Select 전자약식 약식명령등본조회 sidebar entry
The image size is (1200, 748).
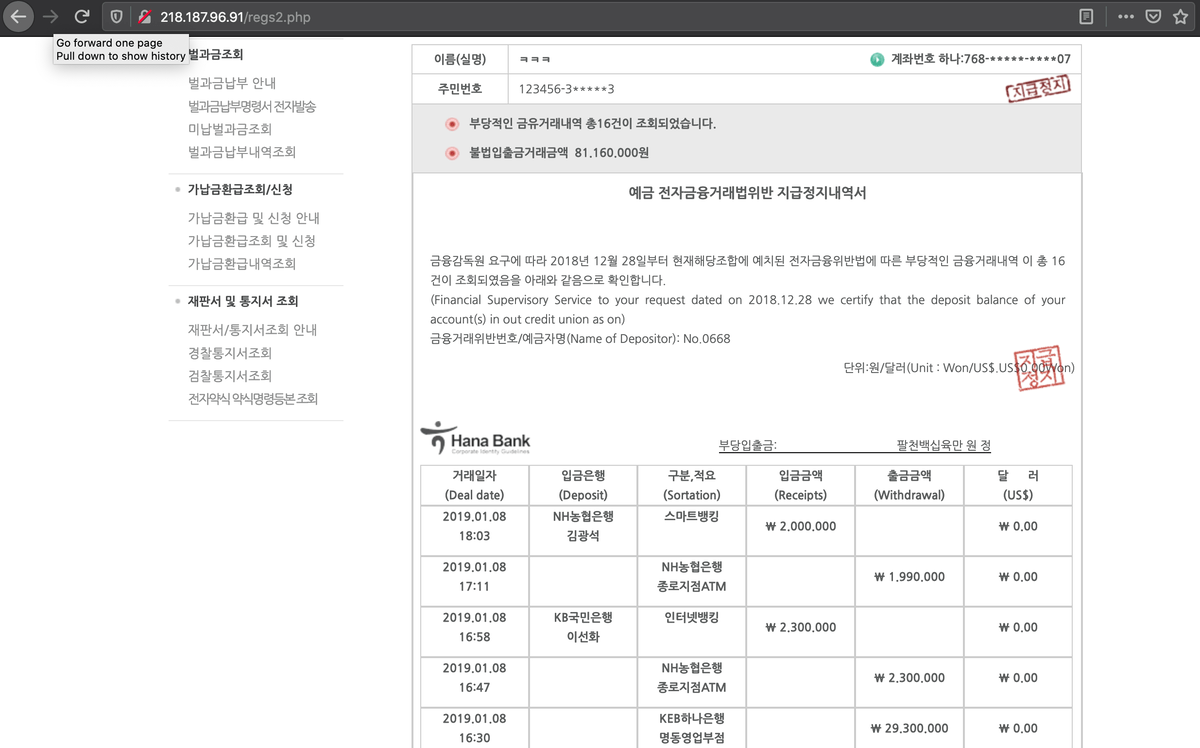tap(253, 398)
